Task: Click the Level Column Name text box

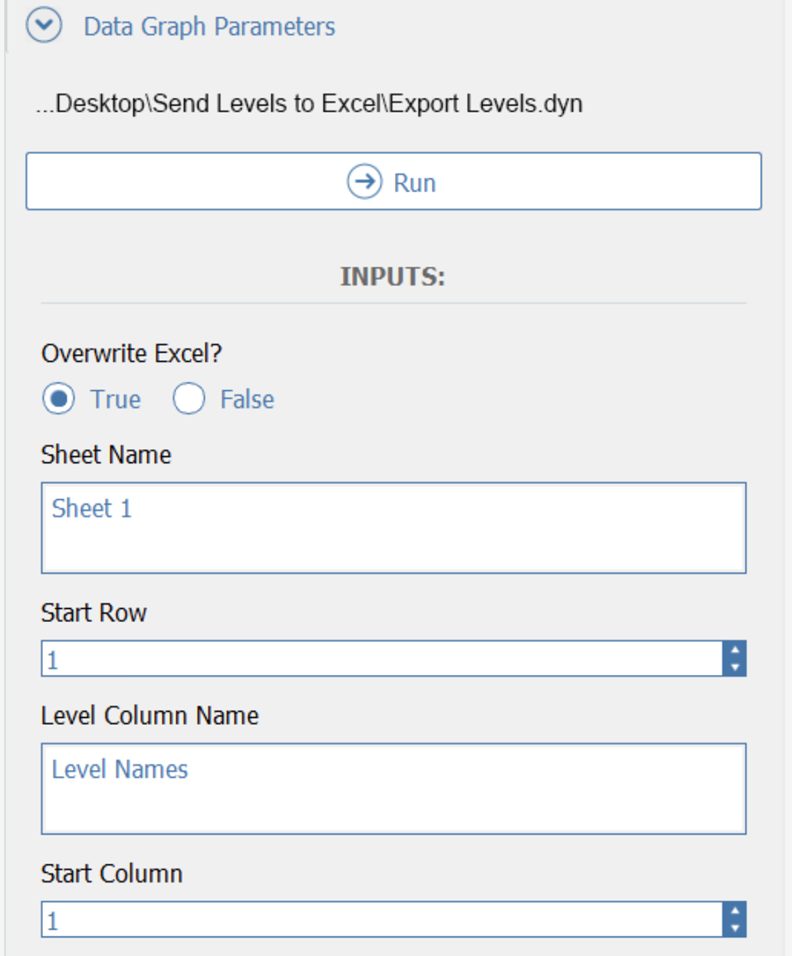Action: coord(393,788)
